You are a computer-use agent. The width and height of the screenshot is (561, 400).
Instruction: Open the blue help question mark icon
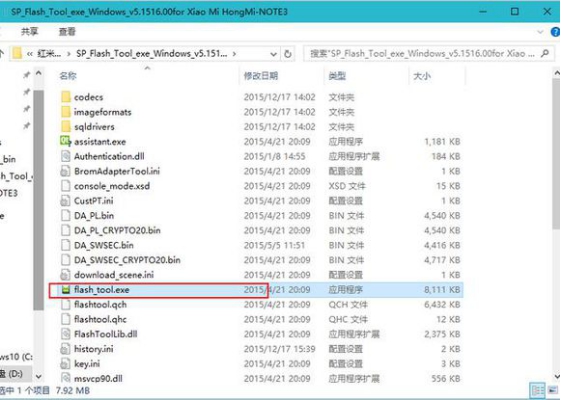pos(555,32)
